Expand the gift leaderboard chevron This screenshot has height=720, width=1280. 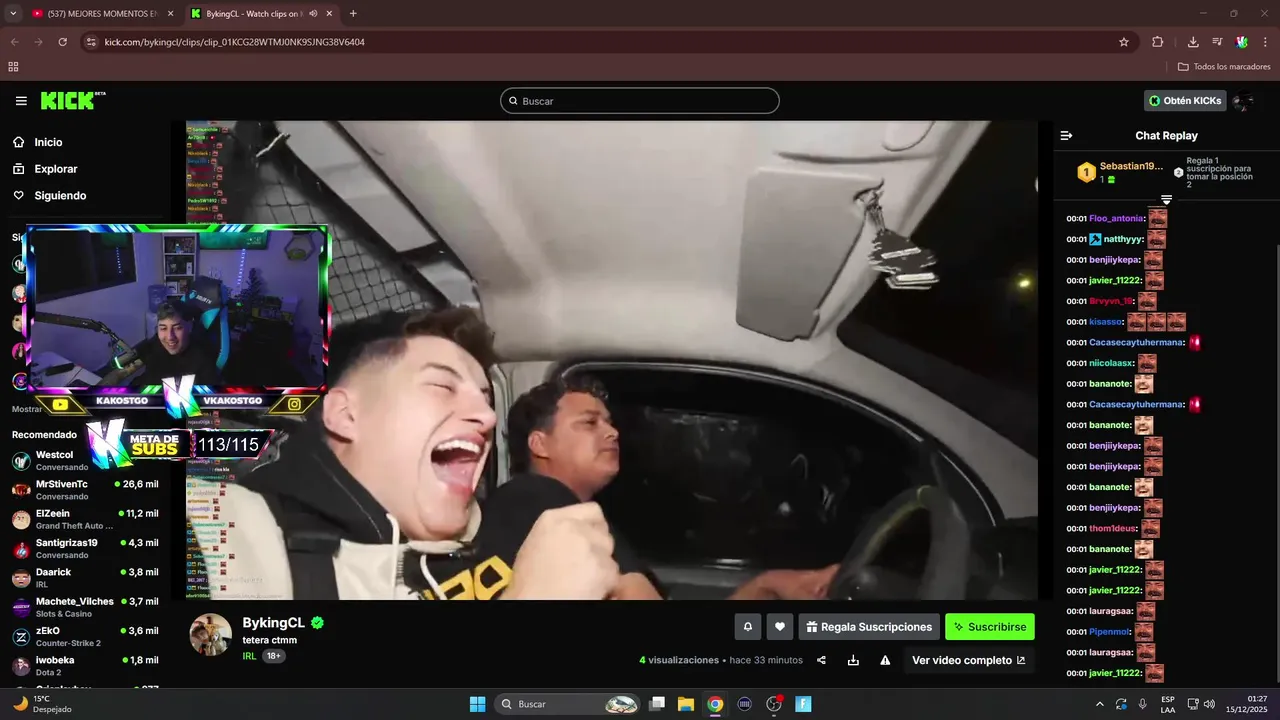coord(1166,200)
